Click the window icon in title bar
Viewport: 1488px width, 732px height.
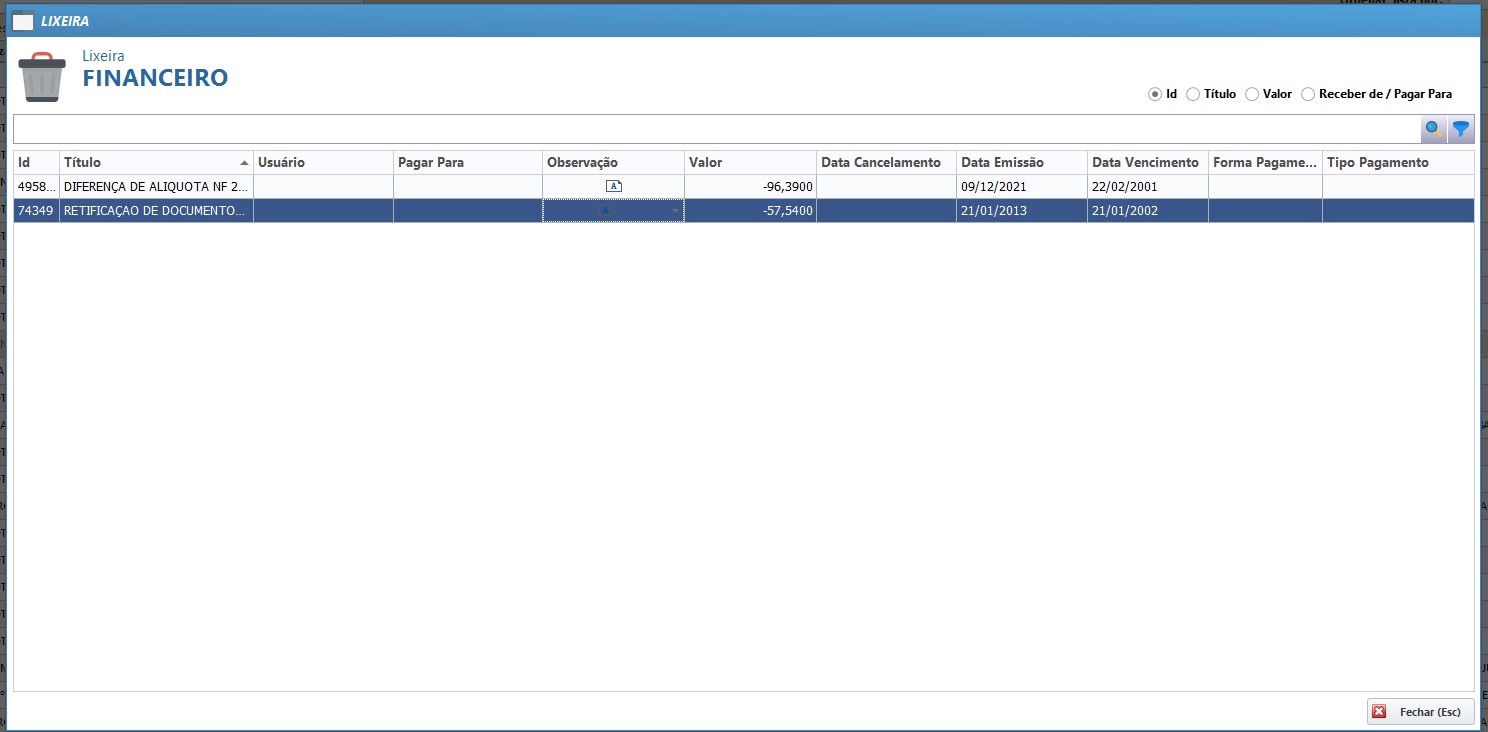22,20
